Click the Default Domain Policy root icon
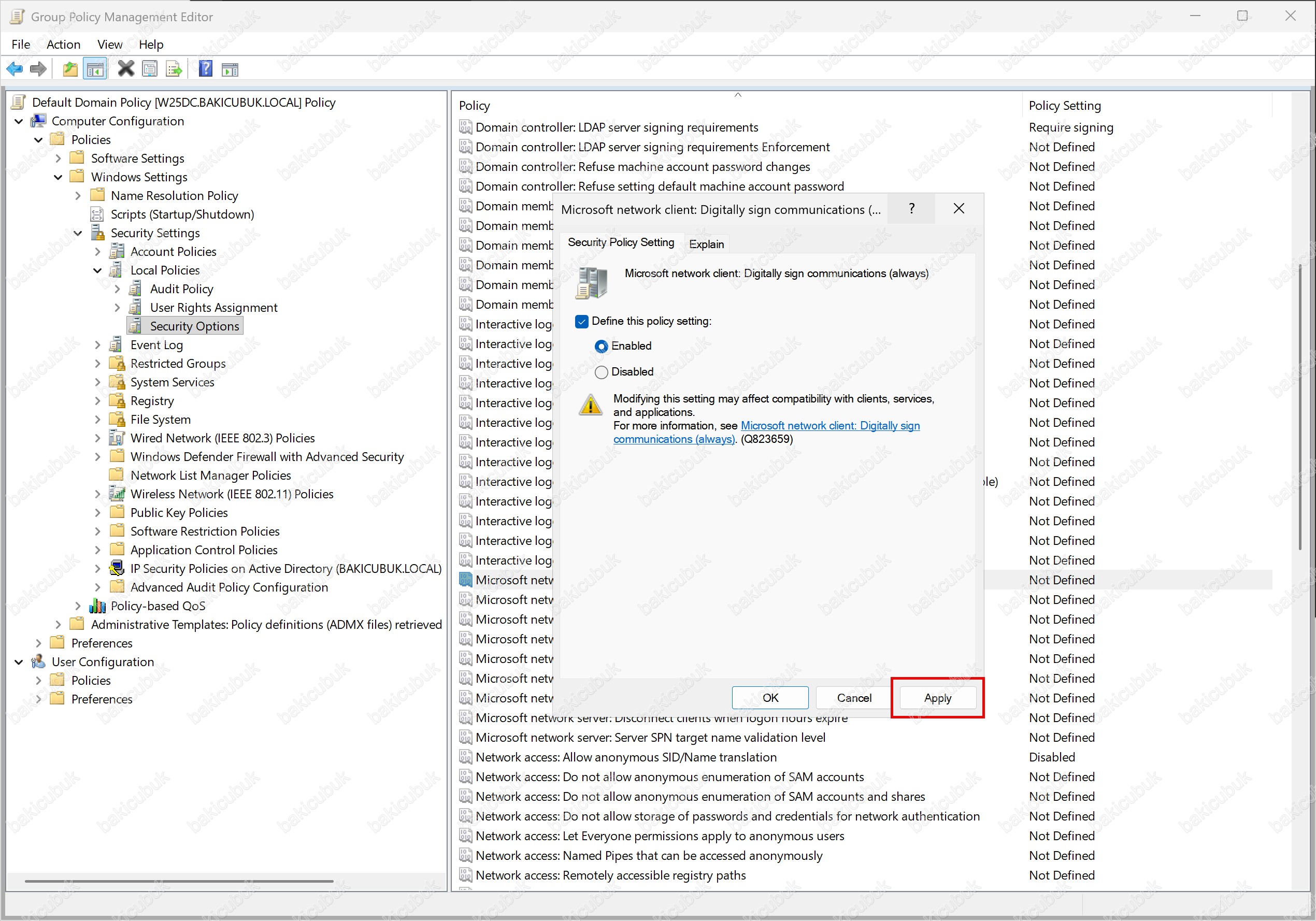The image size is (1316, 921). (x=19, y=102)
